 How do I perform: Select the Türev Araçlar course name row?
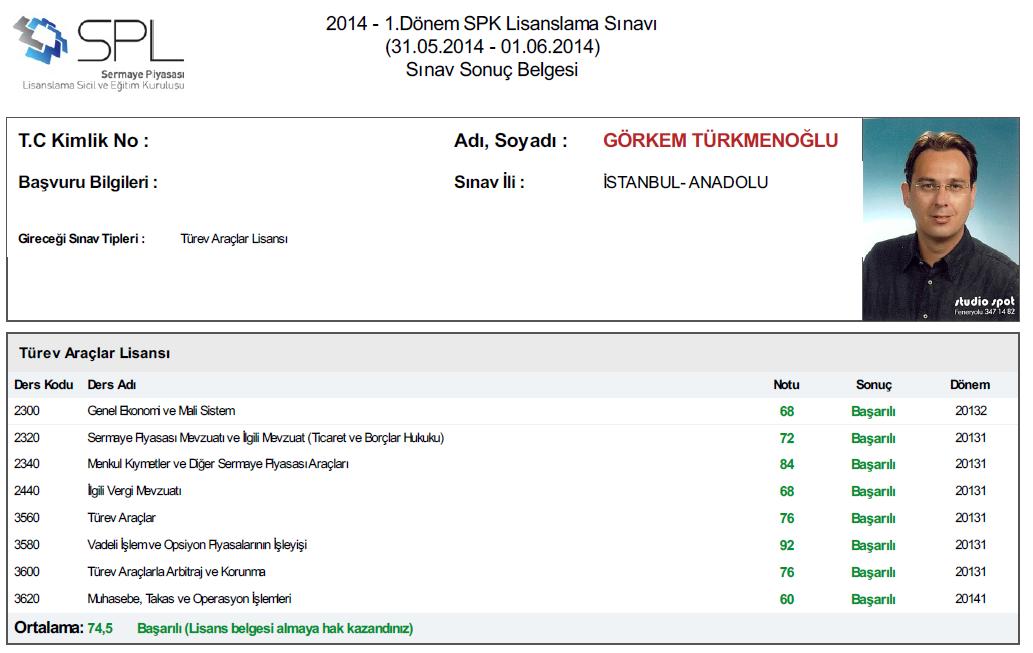tap(121, 518)
